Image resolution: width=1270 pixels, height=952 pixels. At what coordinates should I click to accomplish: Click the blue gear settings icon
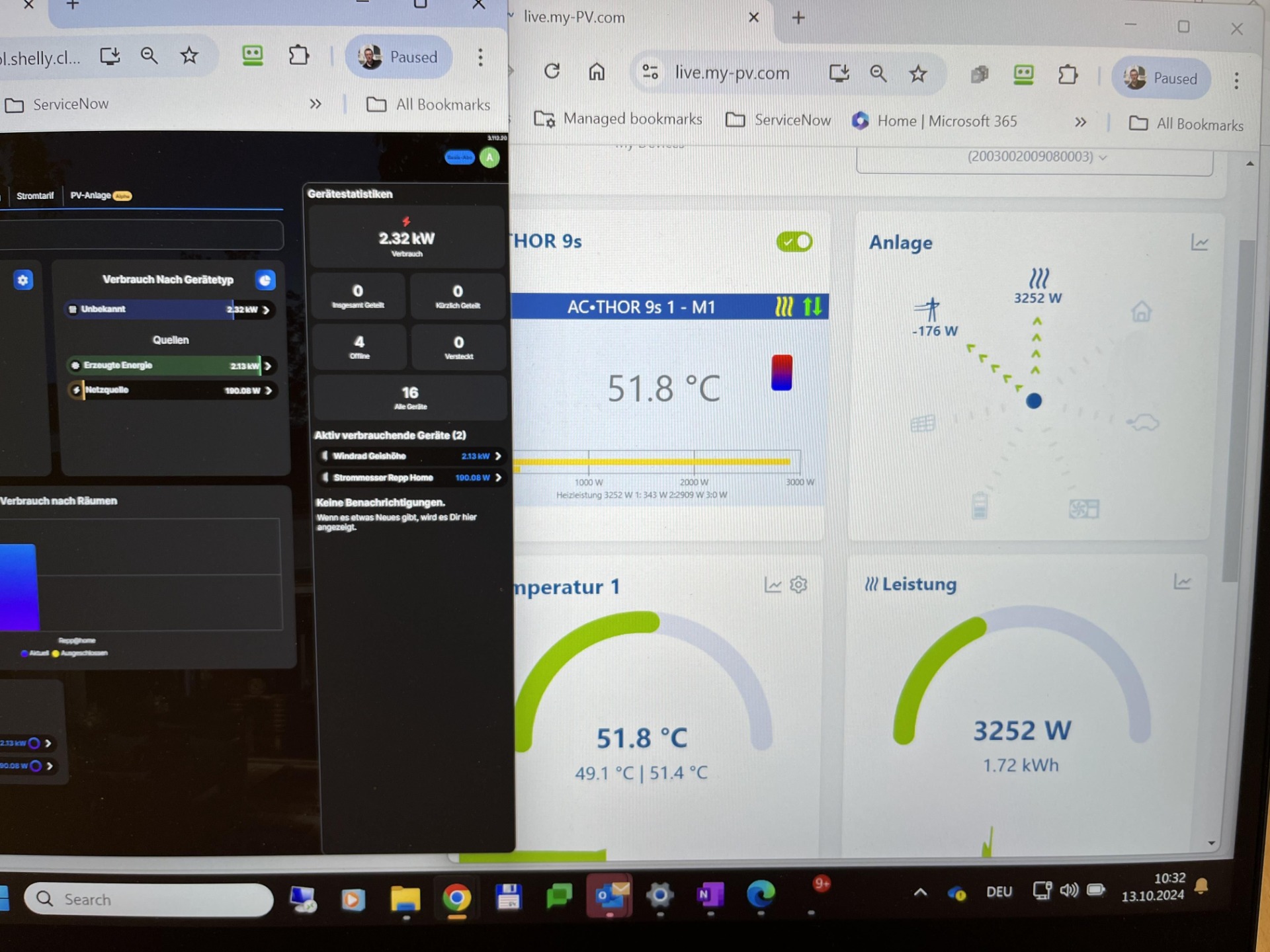click(23, 280)
